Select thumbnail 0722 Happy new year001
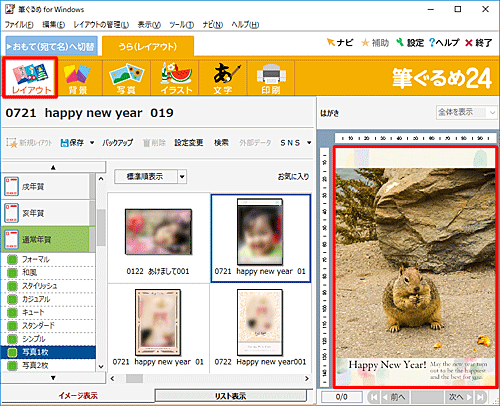Image resolution: width=500 pixels, height=406 pixels. 260,328
